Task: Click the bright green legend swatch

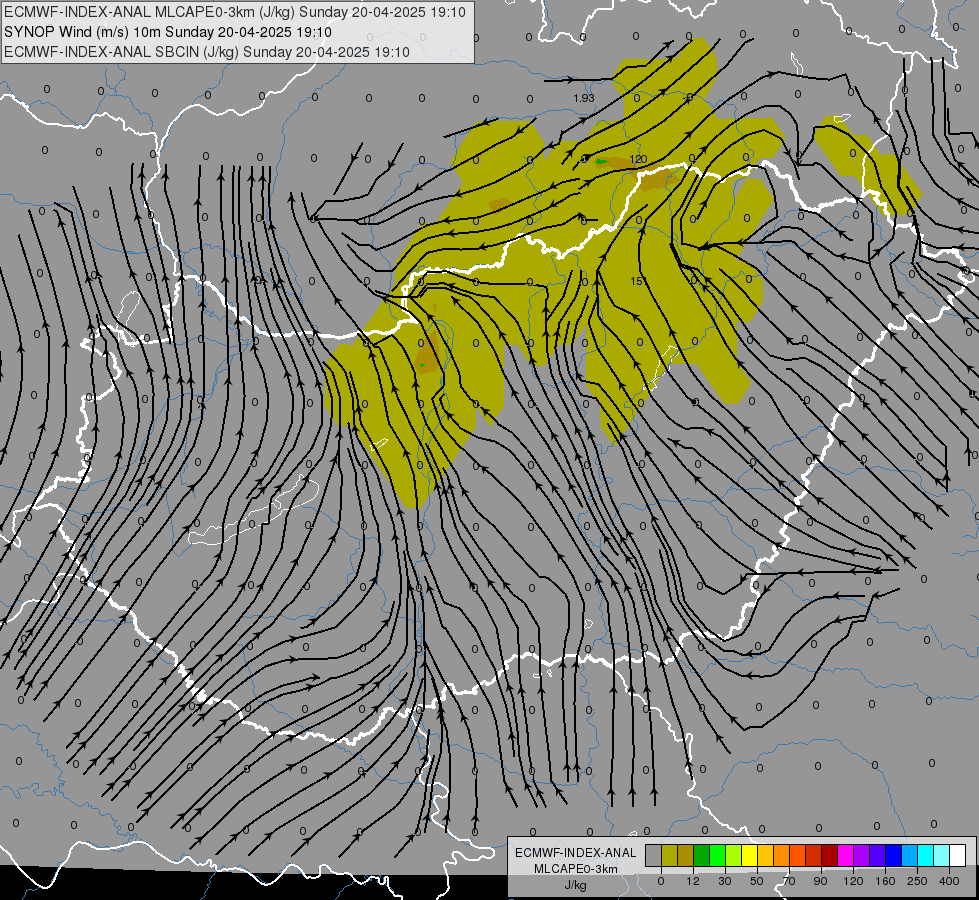Action: click(x=717, y=855)
